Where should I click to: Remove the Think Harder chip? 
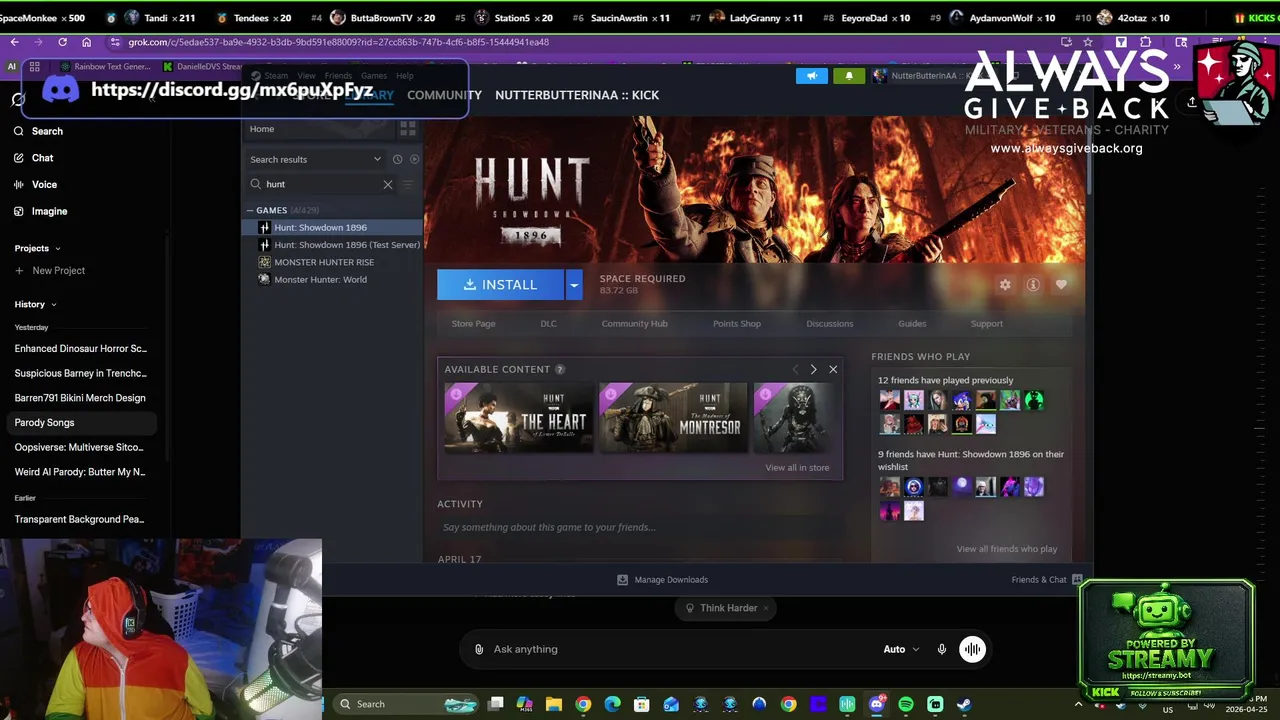pos(766,608)
